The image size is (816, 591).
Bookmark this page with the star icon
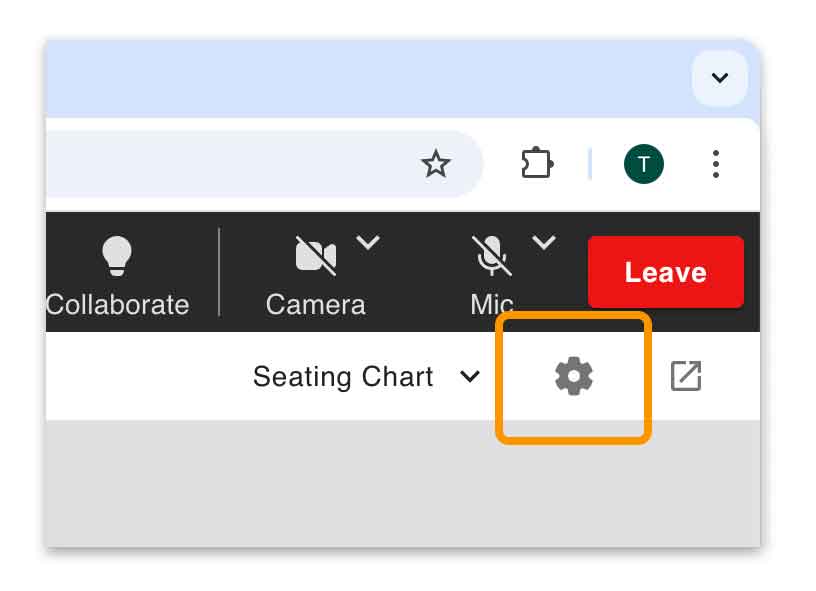[x=435, y=164]
